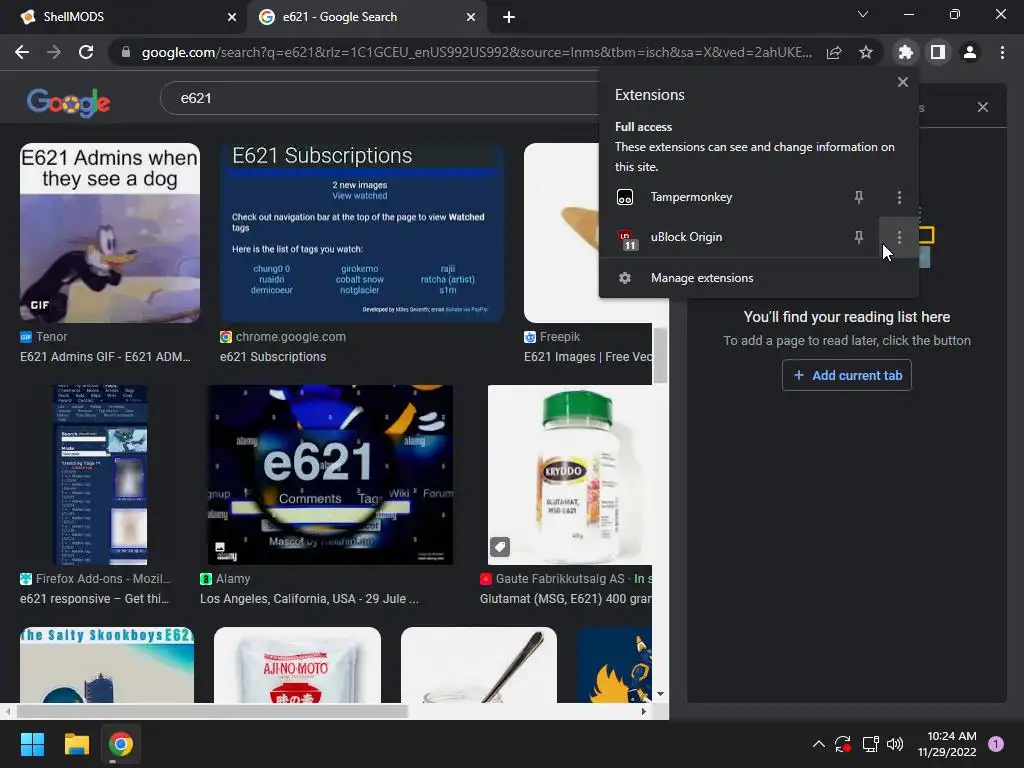Open the Salty Skookboys thumbnail

click(x=107, y=665)
